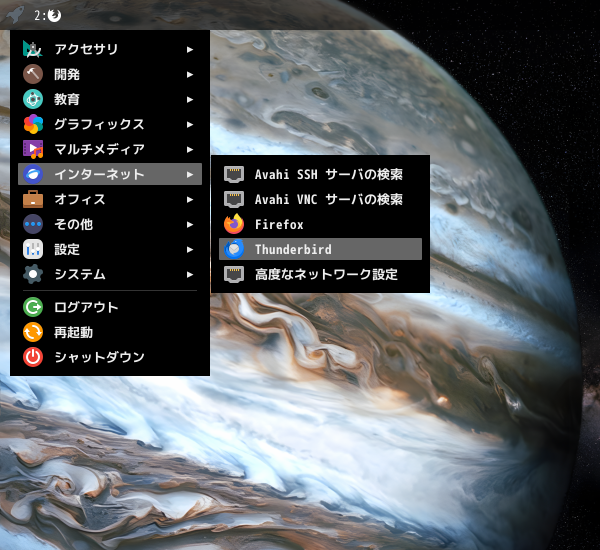This screenshot has width=600, height=550.
Task: Open the システム menu category
Action: (x=110, y=274)
